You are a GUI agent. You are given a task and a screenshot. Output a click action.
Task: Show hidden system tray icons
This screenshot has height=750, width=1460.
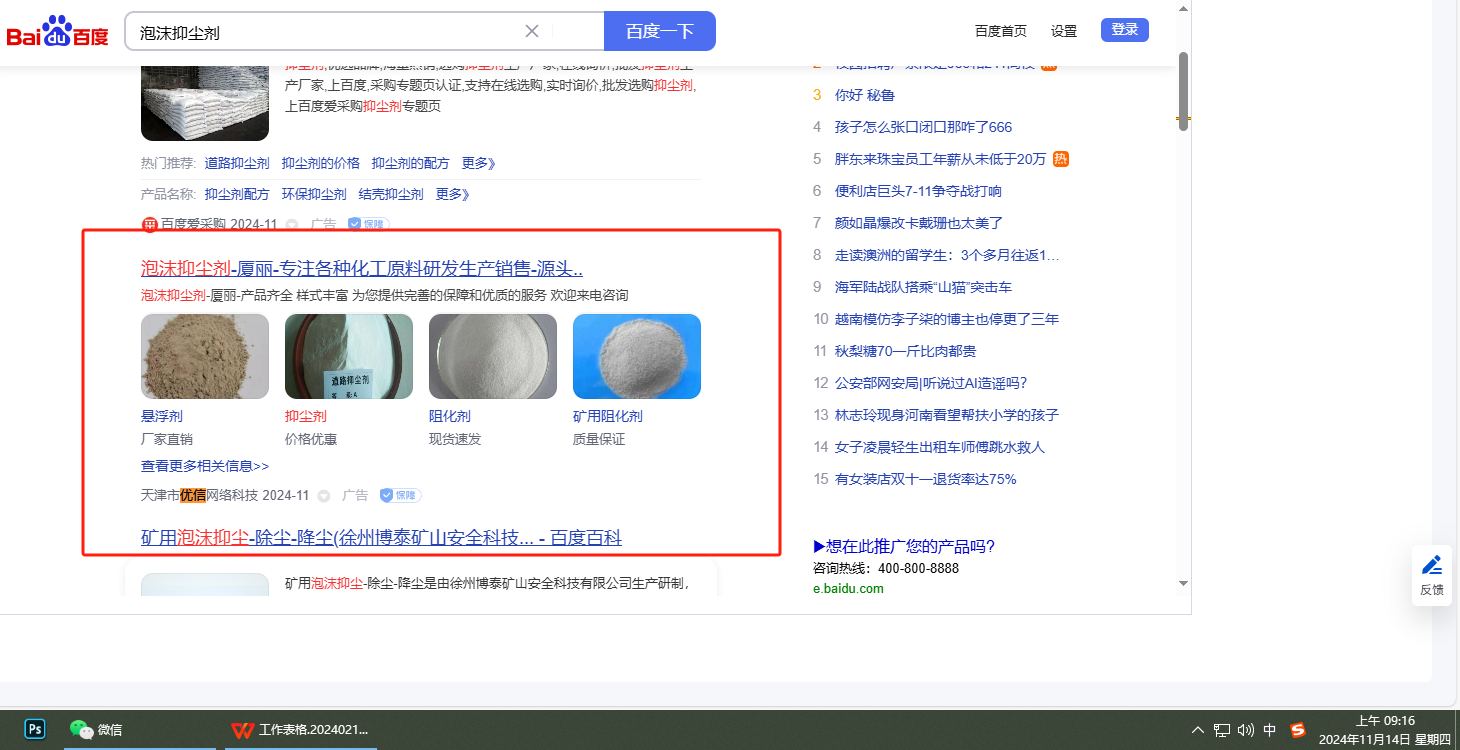(x=1198, y=730)
